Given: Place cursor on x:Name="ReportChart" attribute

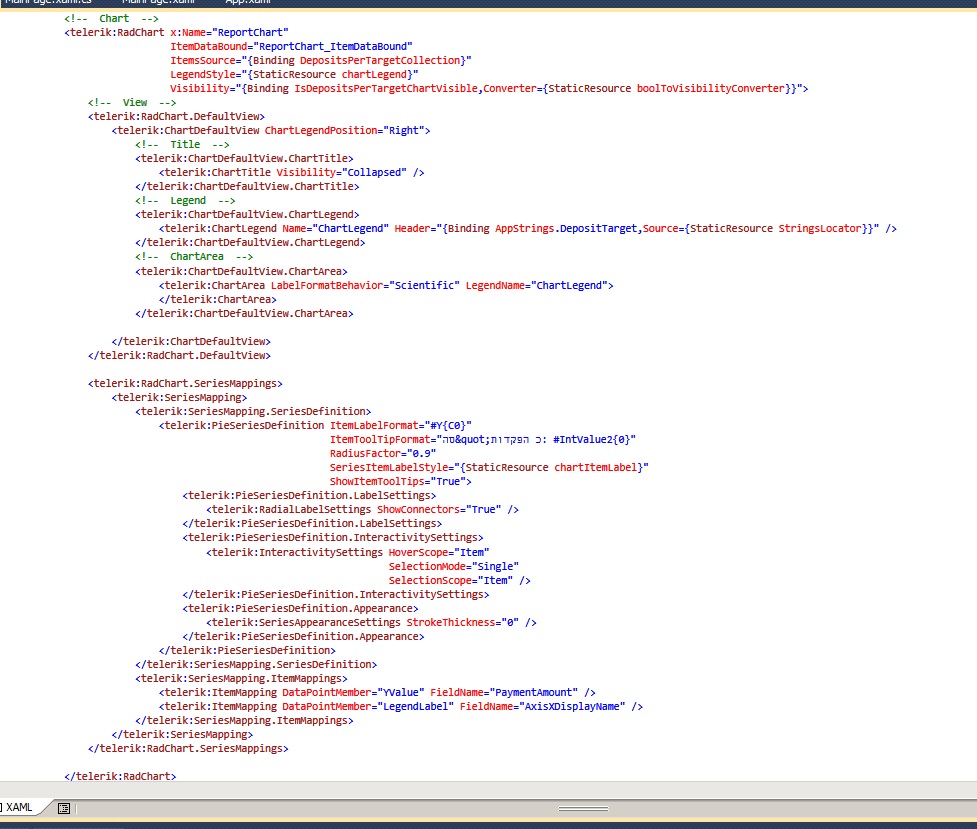Looking at the screenshot, I should [229, 32].
